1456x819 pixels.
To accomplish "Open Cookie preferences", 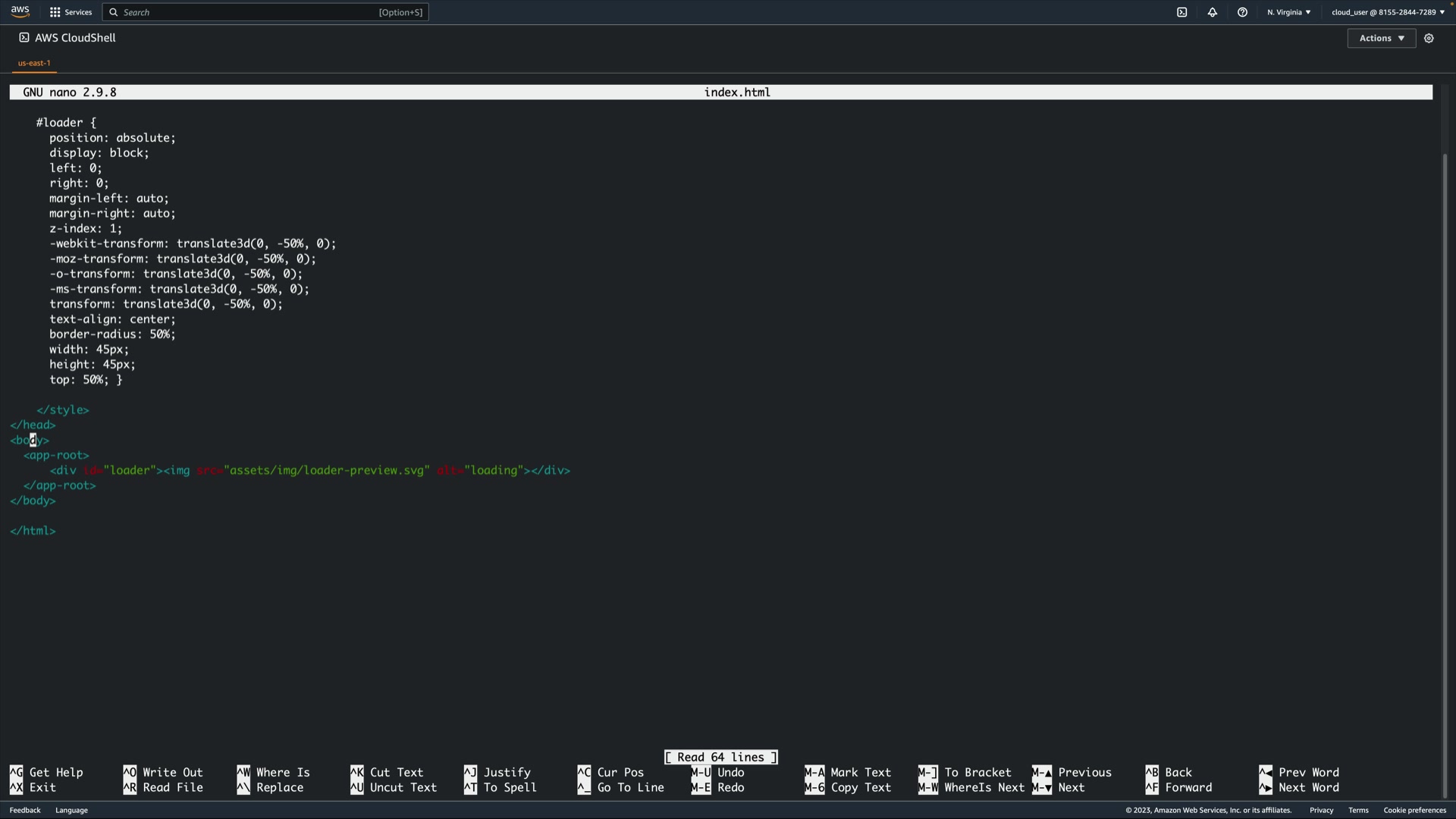I will [1414, 810].
